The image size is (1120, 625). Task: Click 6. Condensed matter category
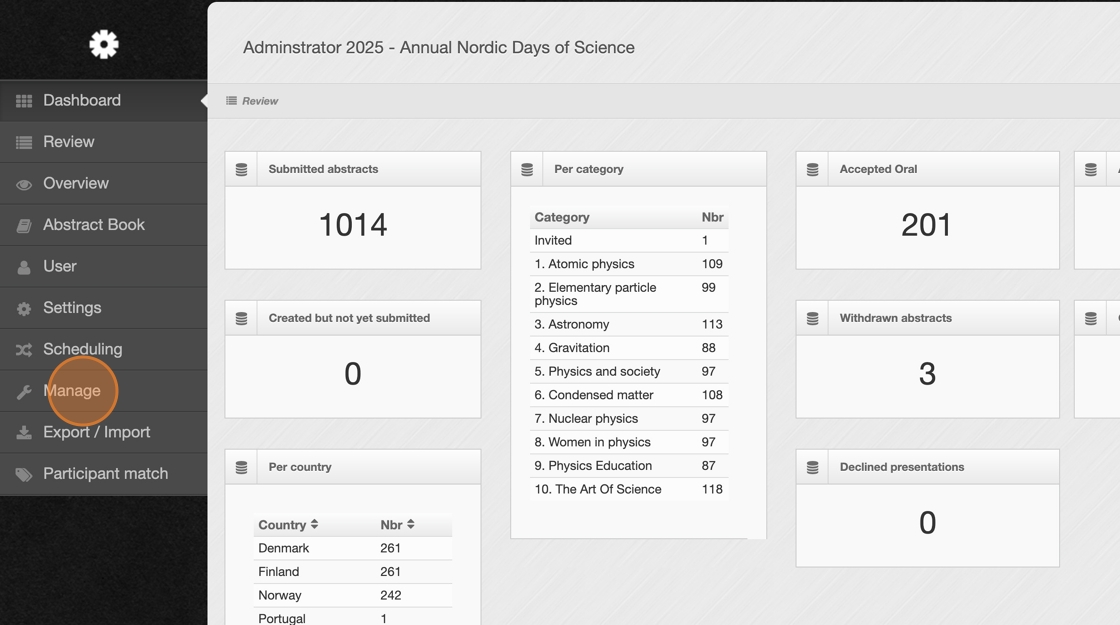[x=629, y=395]
